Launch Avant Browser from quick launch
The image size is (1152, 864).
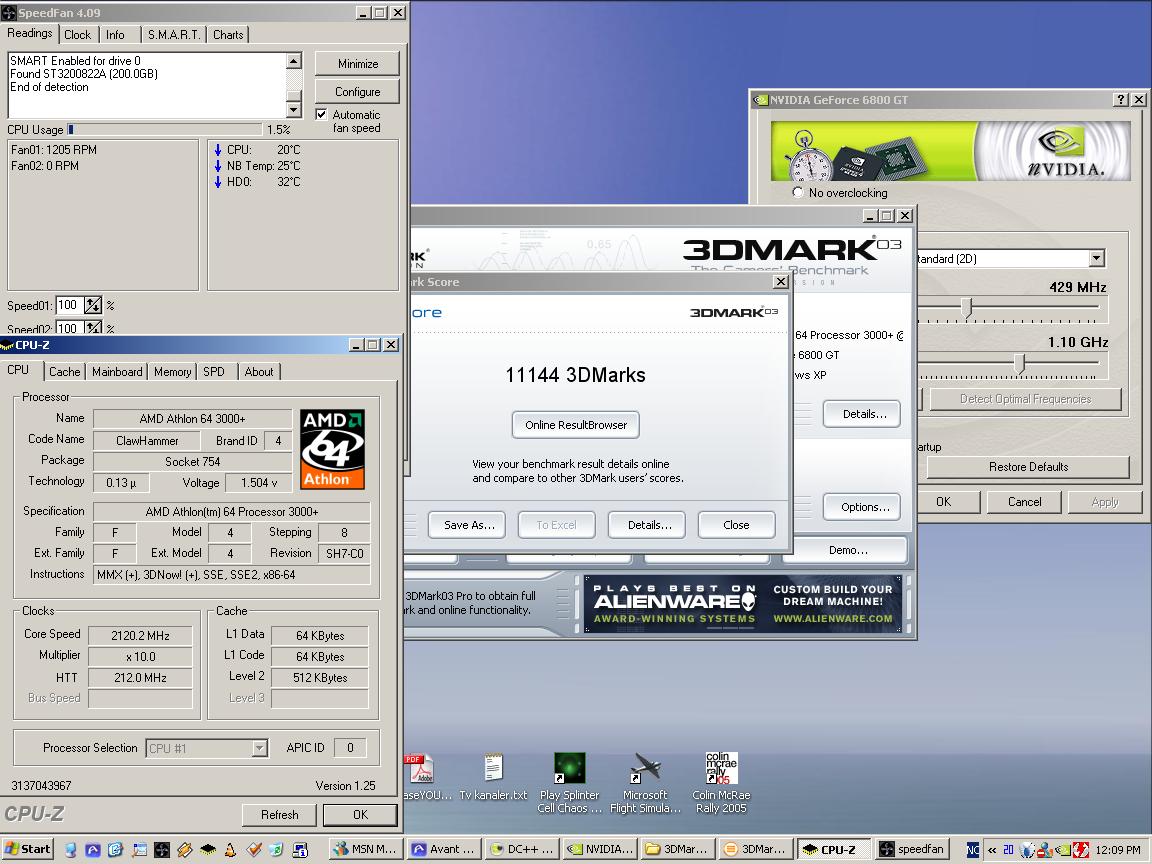pyautogui.click(x=93, y=850)
